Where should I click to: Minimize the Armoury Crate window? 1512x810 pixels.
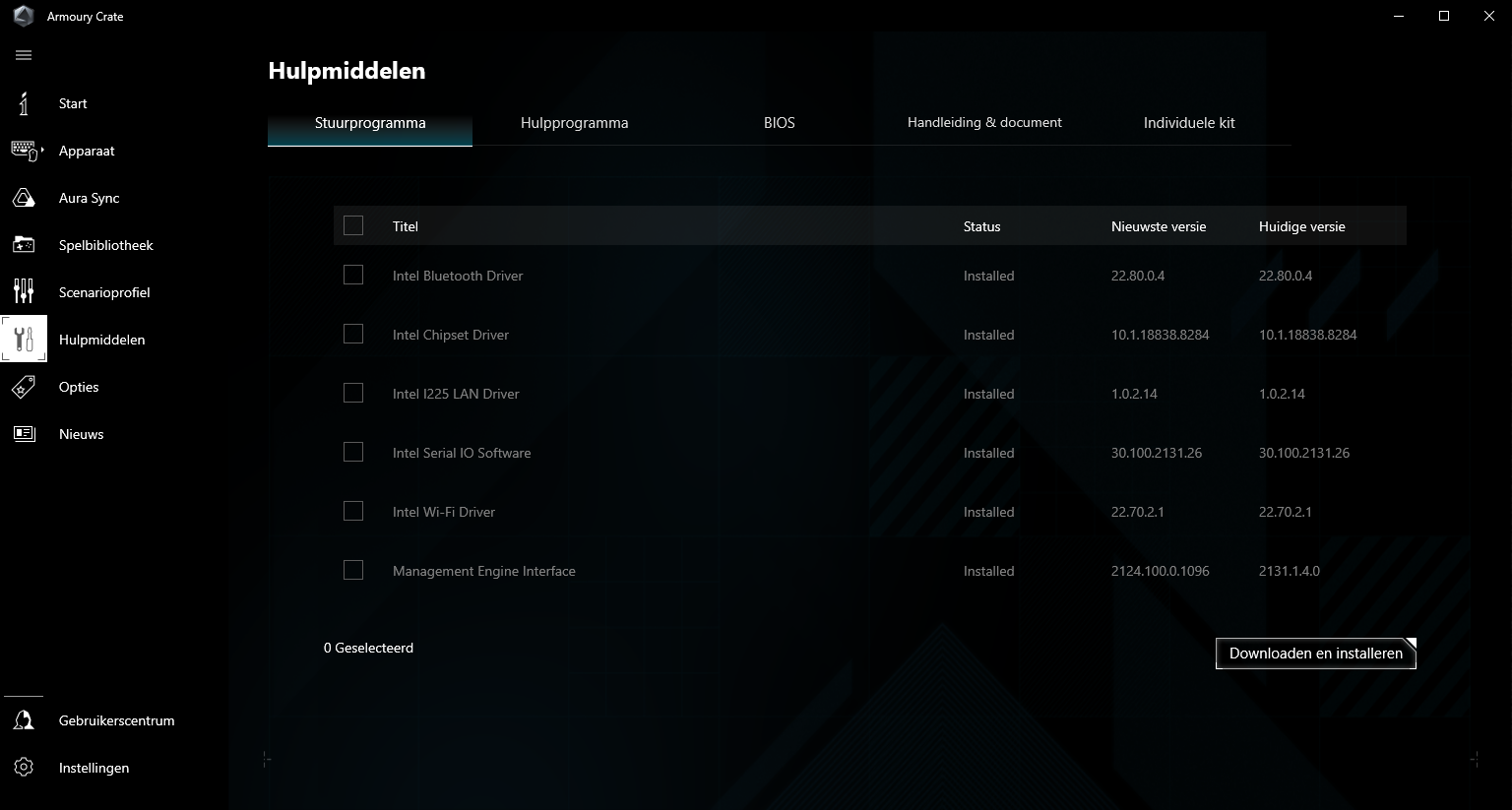pyautogui.click(x=1400, y=16)
